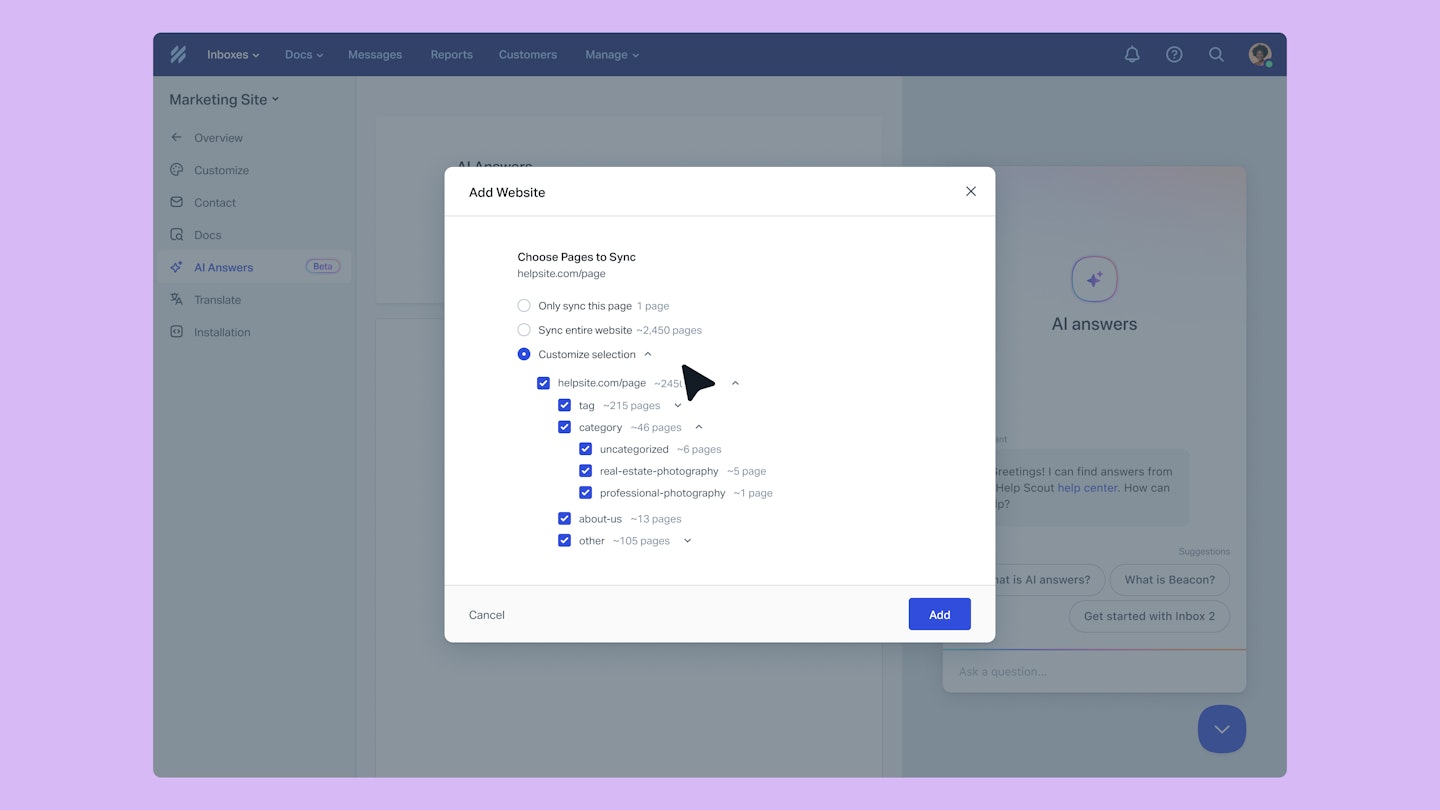Screen dimensions: 1440x810
Task: Click the Translate icon
Action: coord(176,300)
